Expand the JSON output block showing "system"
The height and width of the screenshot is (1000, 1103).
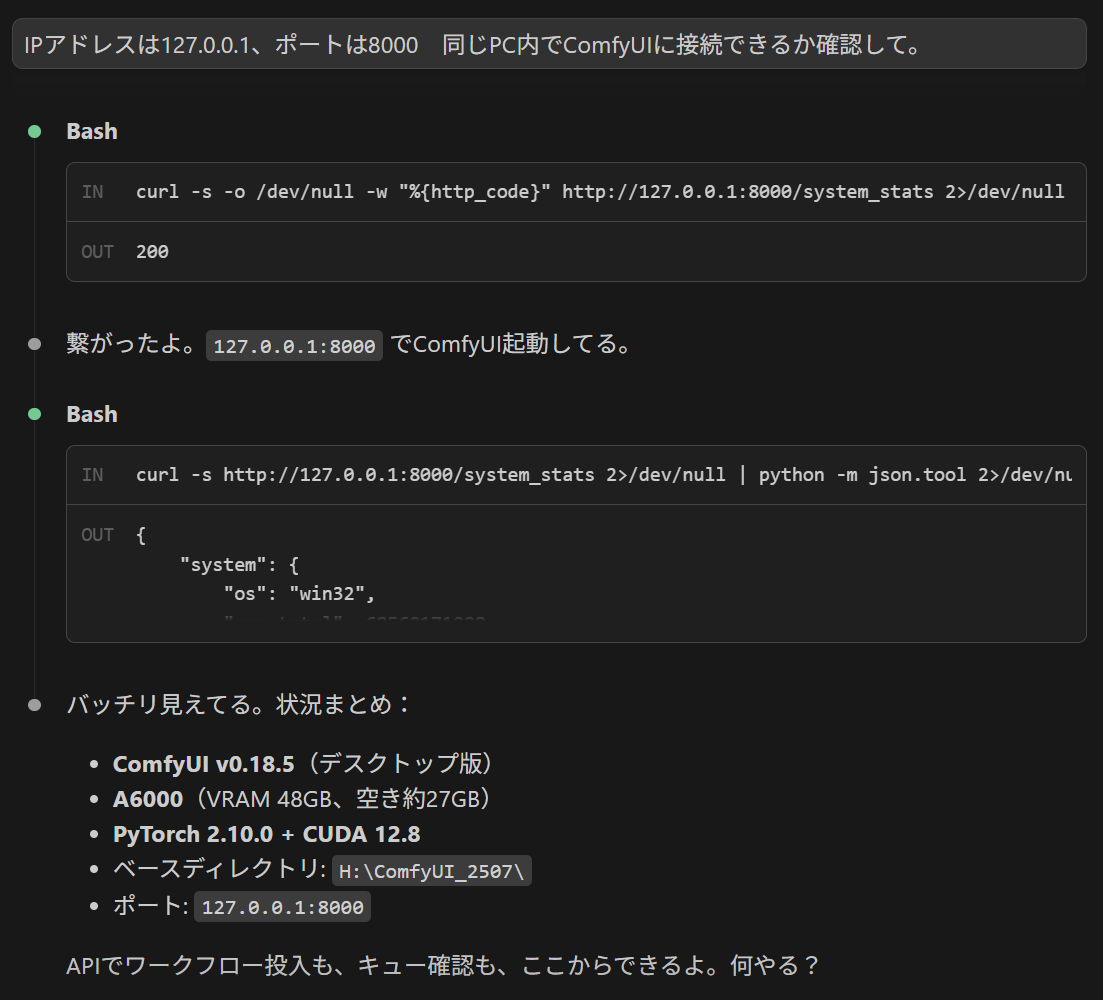tap(576, 573)
